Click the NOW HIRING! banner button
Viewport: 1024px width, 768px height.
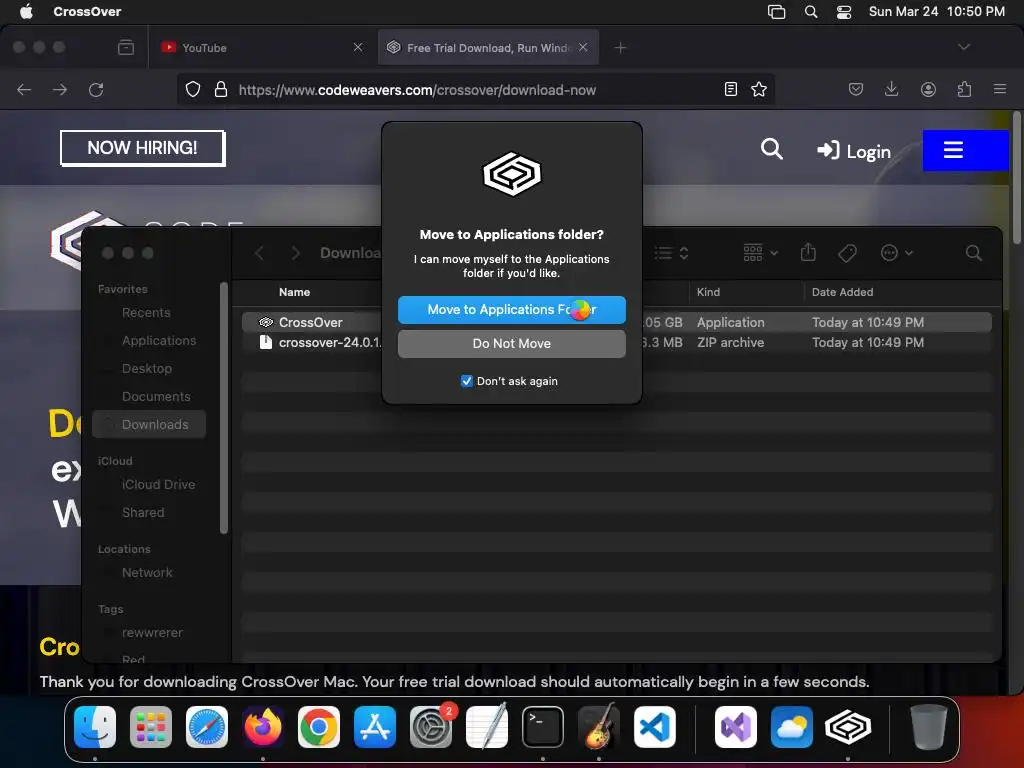coord(142,148)
